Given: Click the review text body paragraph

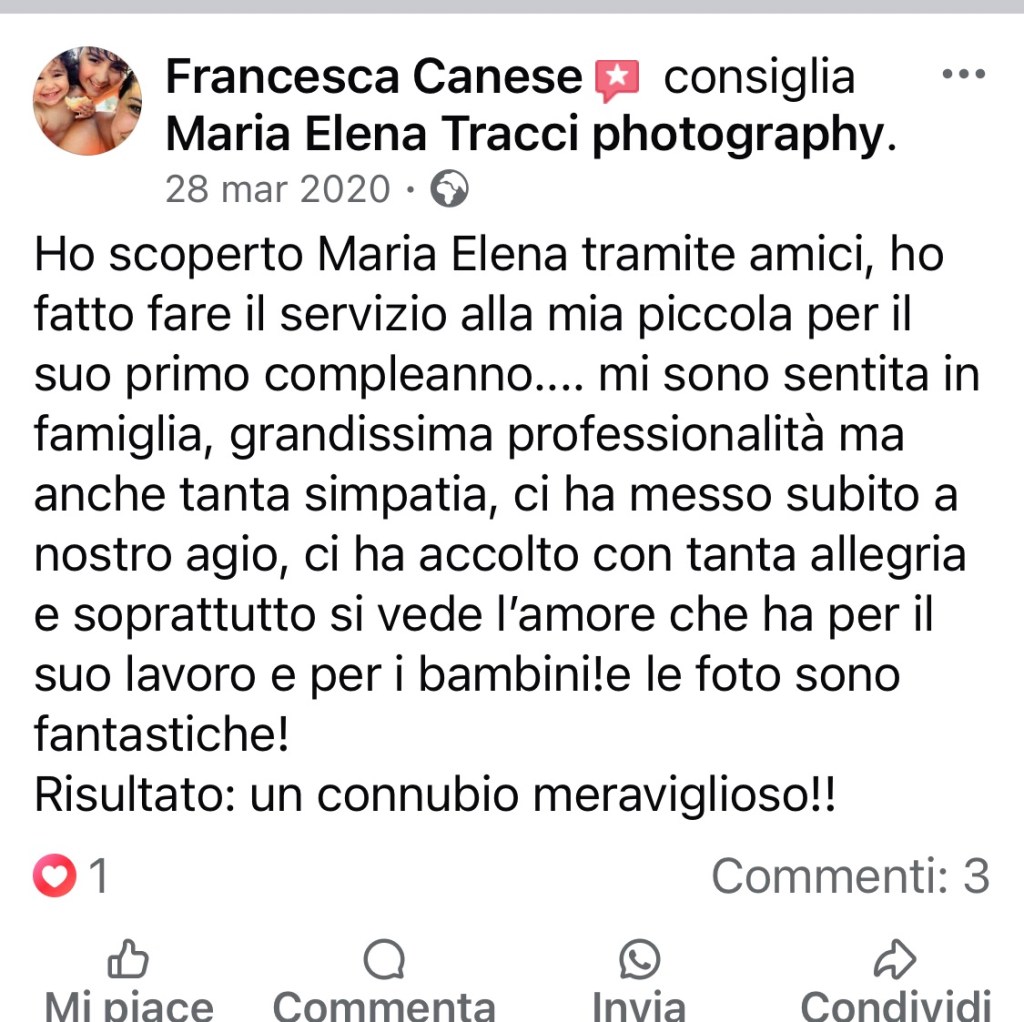Looking at the screenshot, I should point(507,524).
